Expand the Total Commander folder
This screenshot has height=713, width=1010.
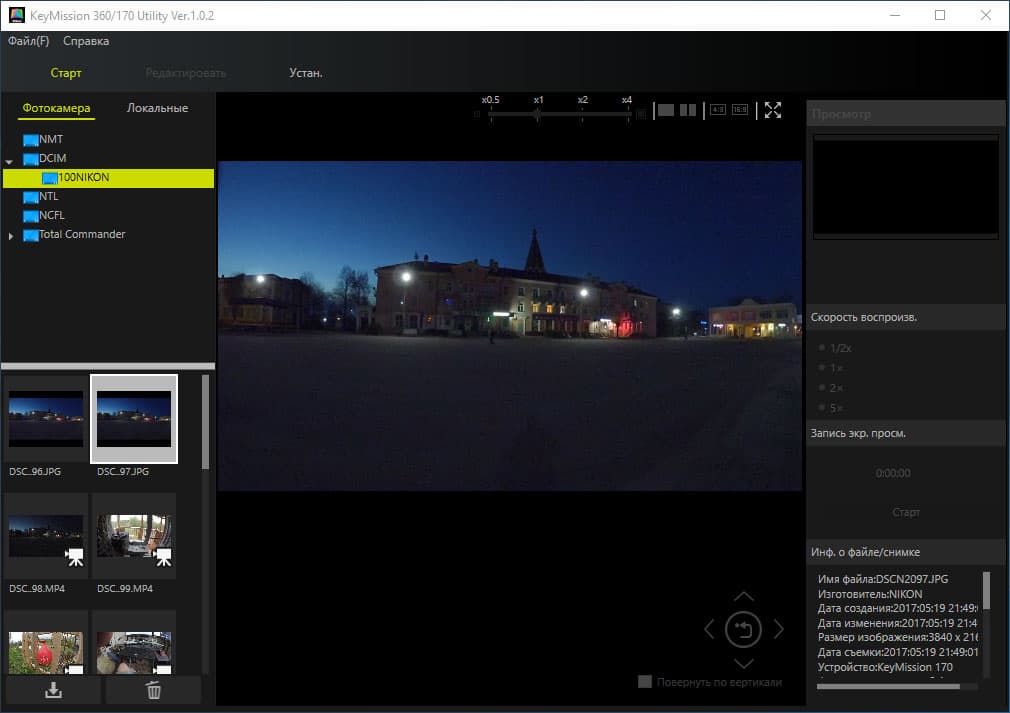11,236
